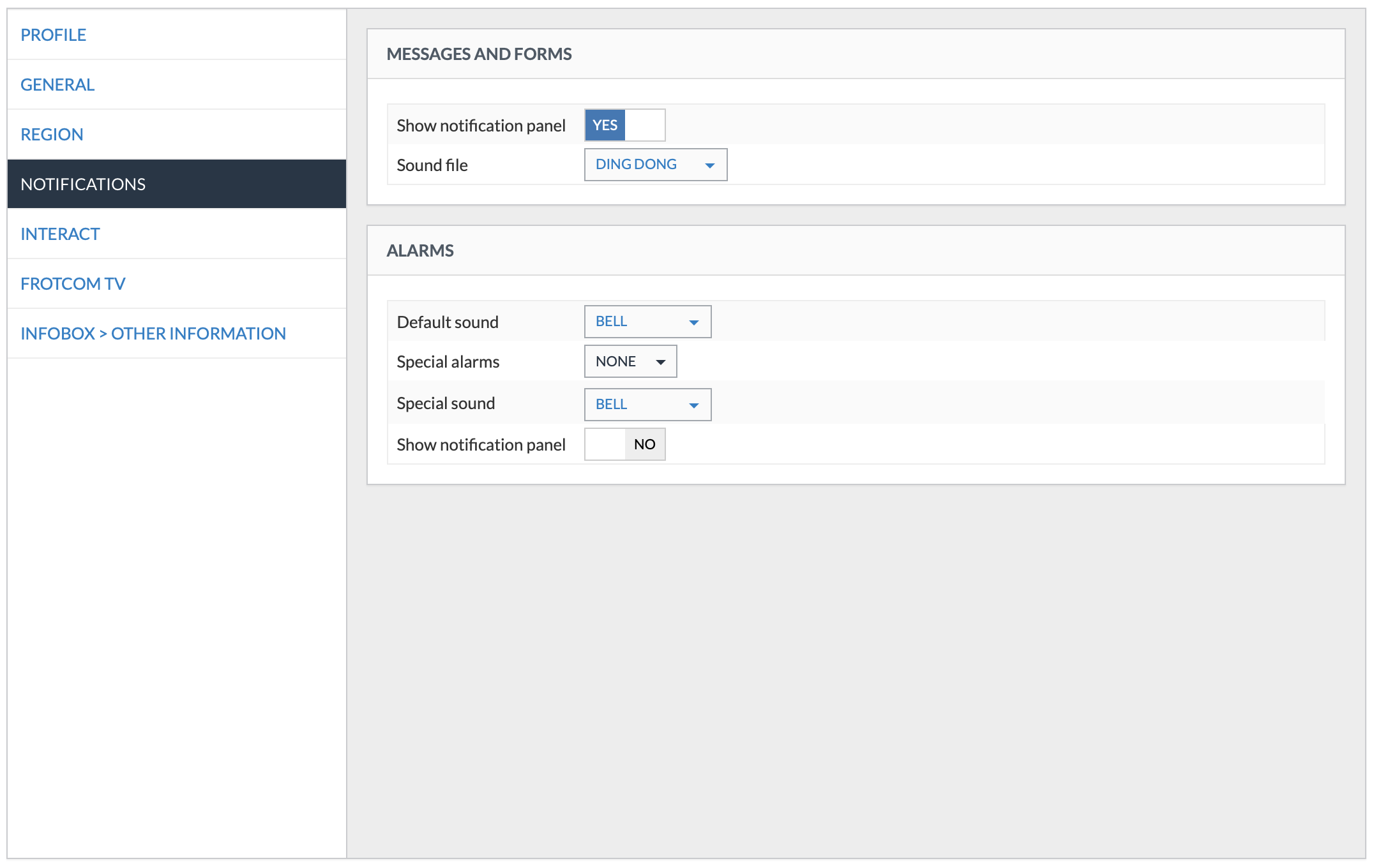
Task: Toggle messages Show notification panel YES switch
Action: (x=624, y=125)
